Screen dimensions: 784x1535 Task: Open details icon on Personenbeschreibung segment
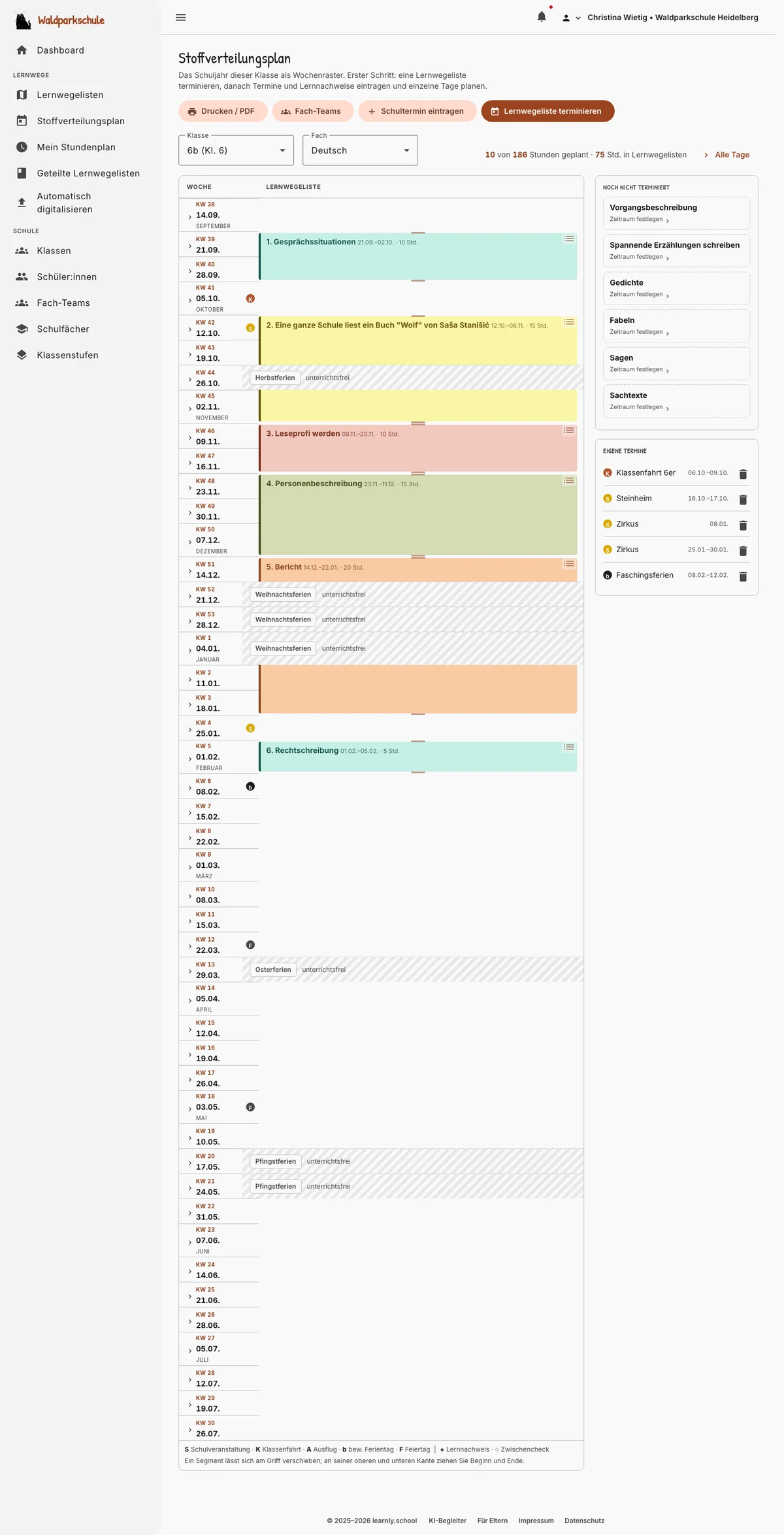tap(569, 481)
